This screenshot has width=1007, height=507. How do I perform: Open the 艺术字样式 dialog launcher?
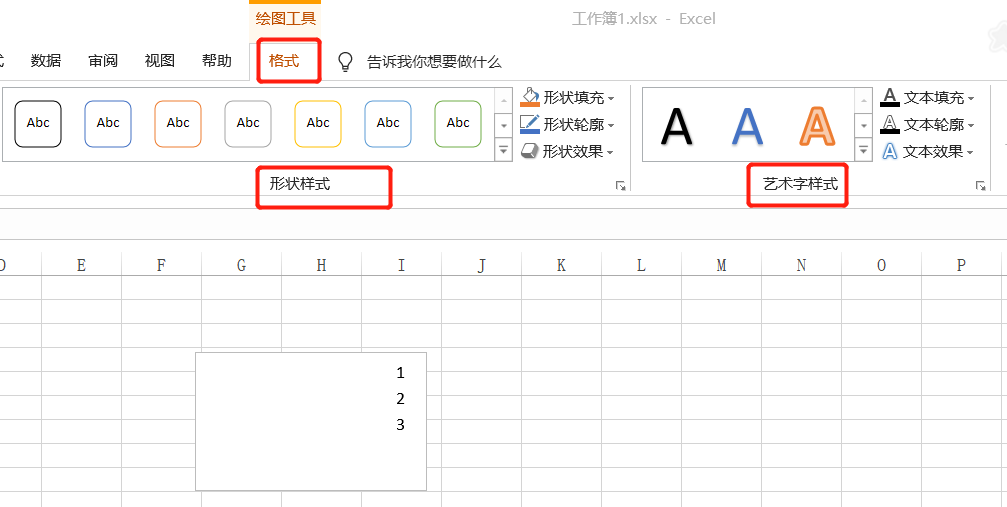(980, 186)
